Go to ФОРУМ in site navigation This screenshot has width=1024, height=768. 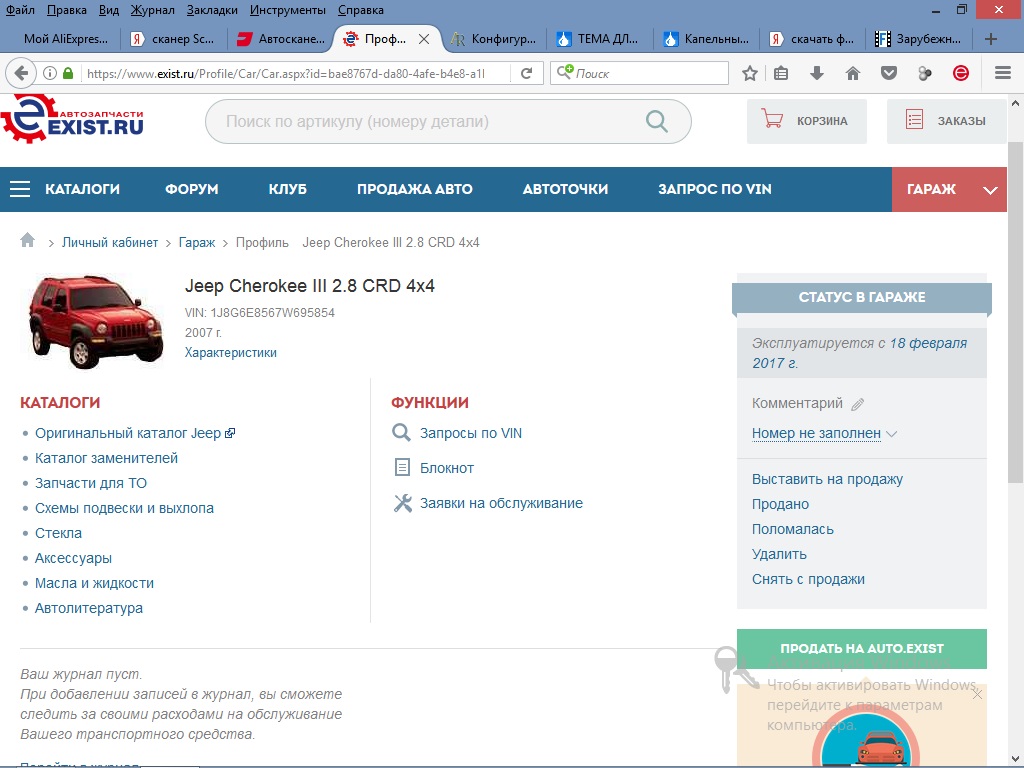click(x=191, y=189)
